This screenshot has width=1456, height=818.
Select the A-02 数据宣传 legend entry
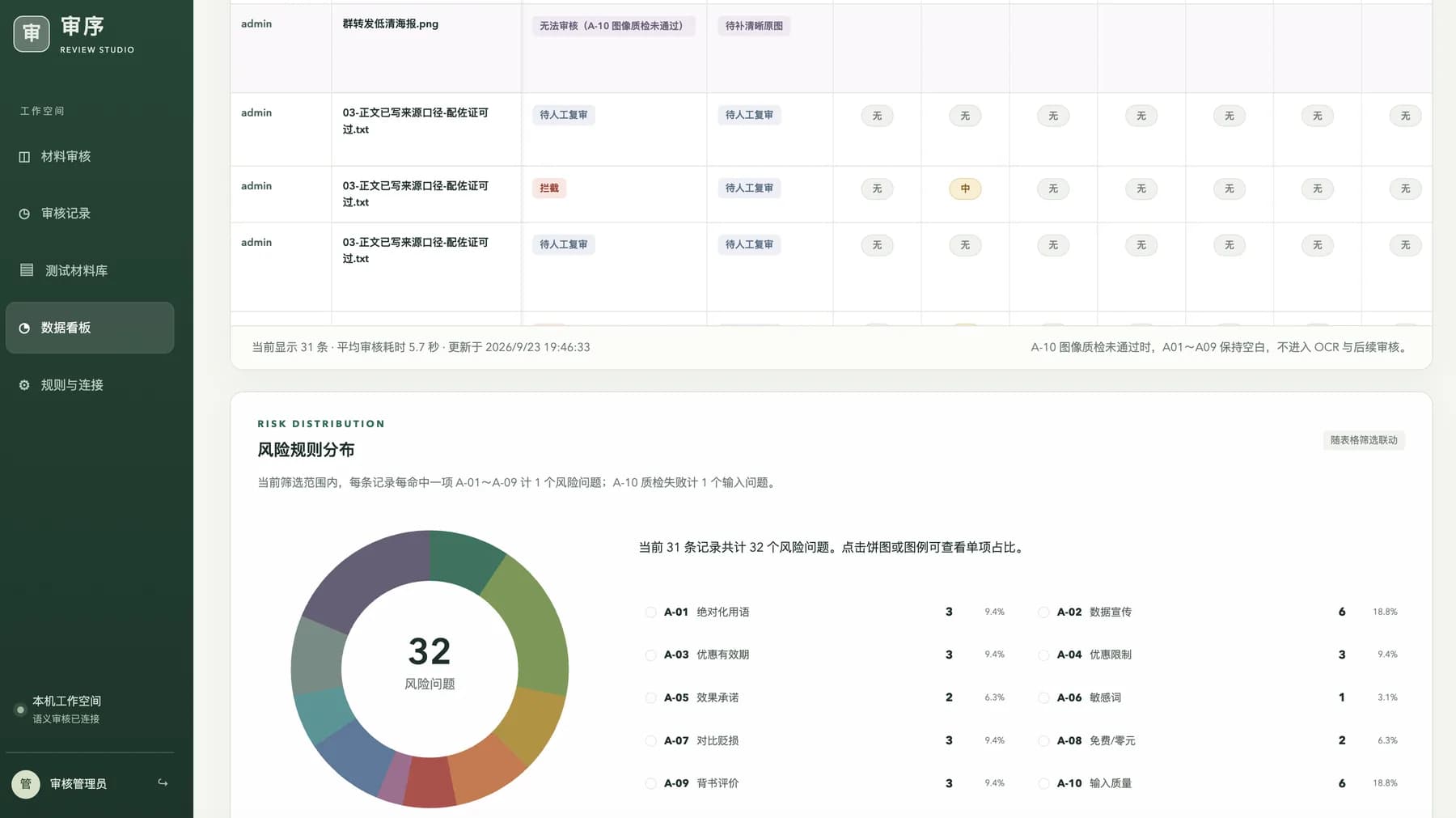coord(1219,612)
